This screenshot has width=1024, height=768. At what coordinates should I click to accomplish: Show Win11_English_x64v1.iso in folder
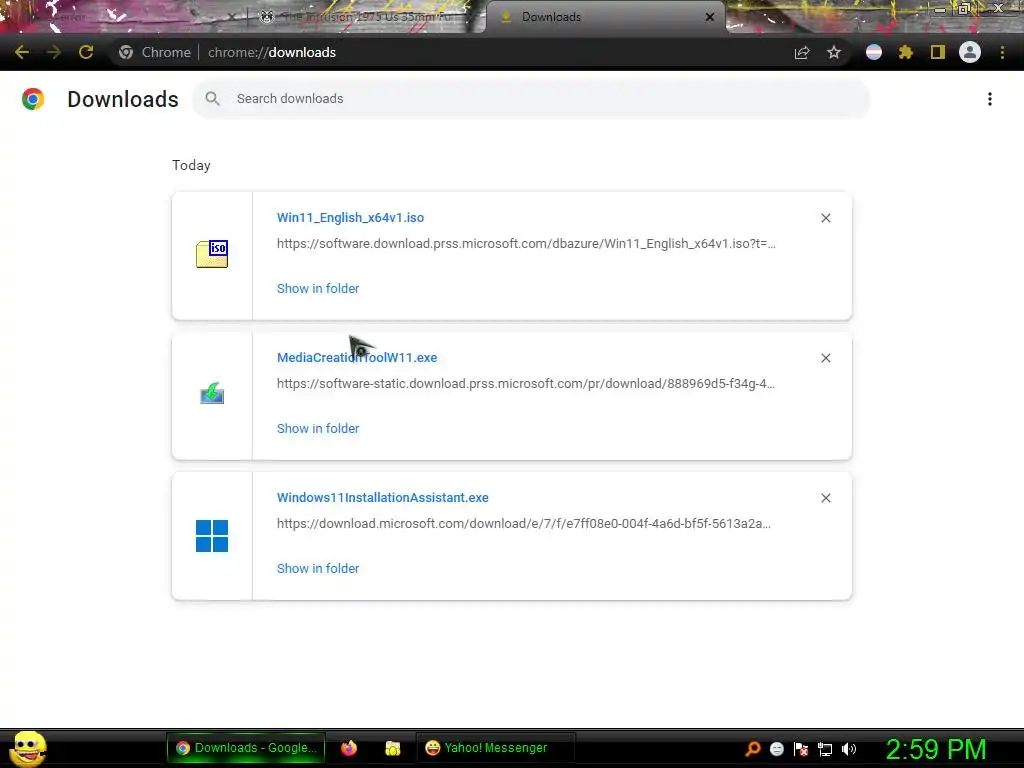(318, 289)
